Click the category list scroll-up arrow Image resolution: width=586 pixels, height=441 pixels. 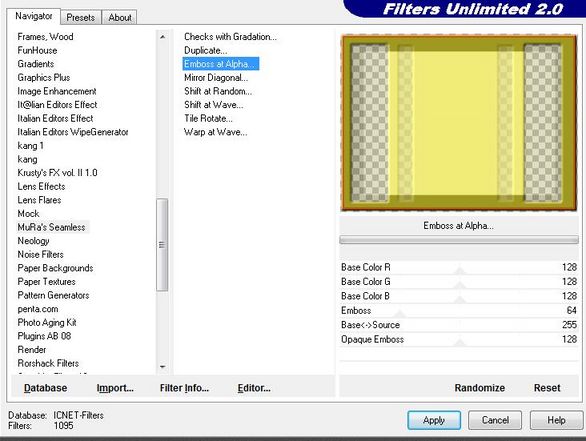[162, 37]
